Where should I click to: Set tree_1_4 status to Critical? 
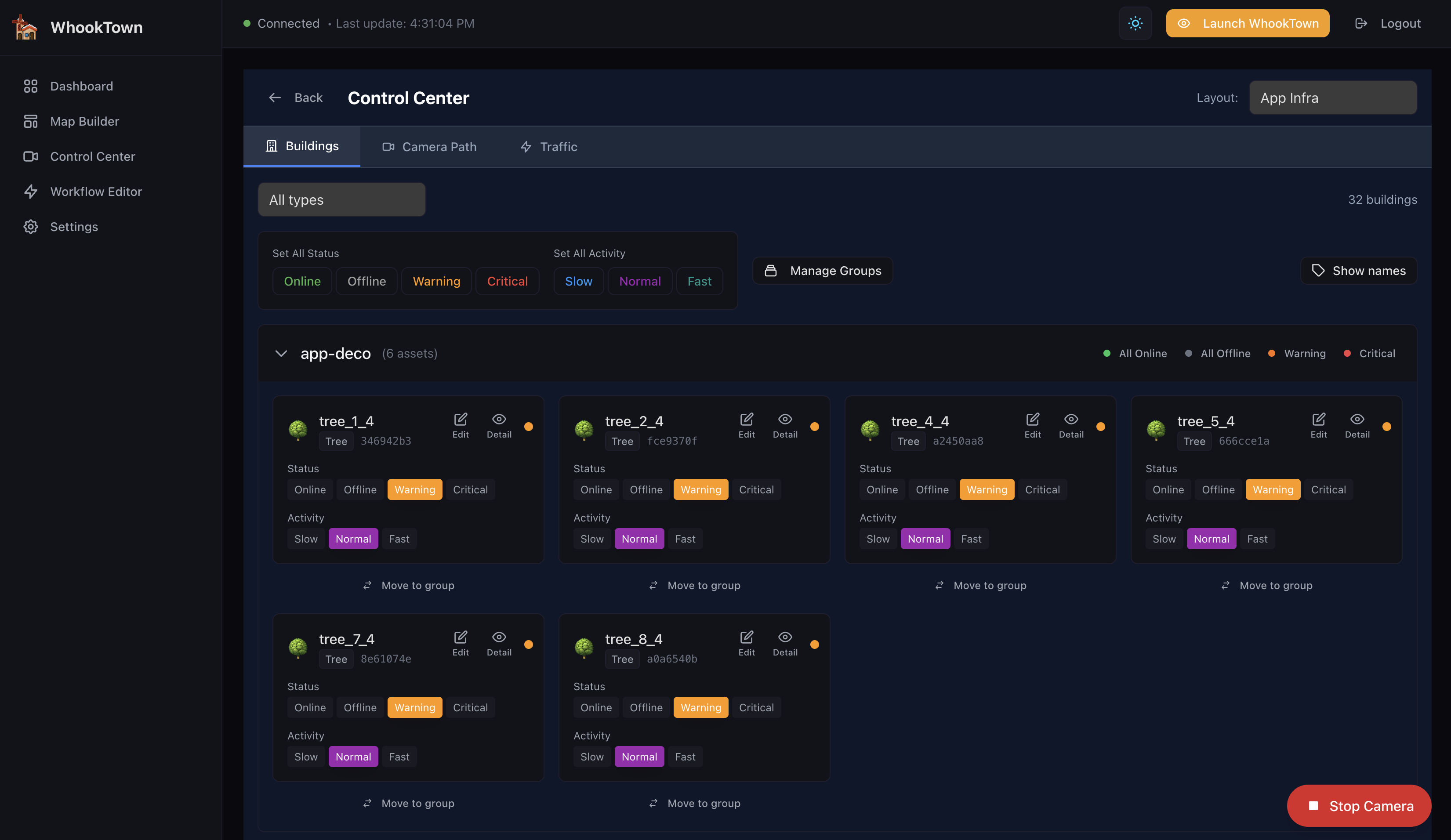coord(470,490)
